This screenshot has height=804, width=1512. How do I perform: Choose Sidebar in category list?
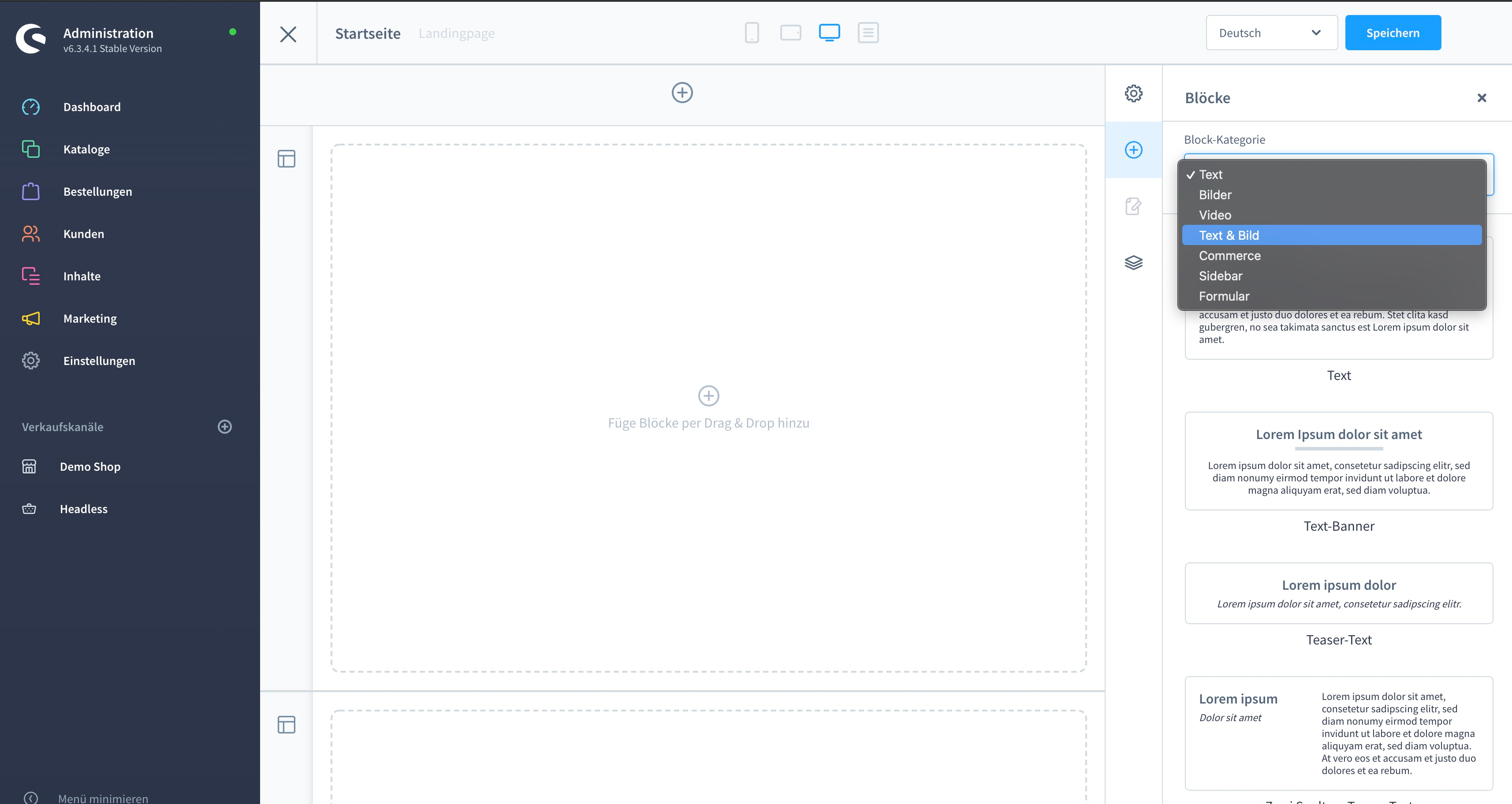point(1332,276)
